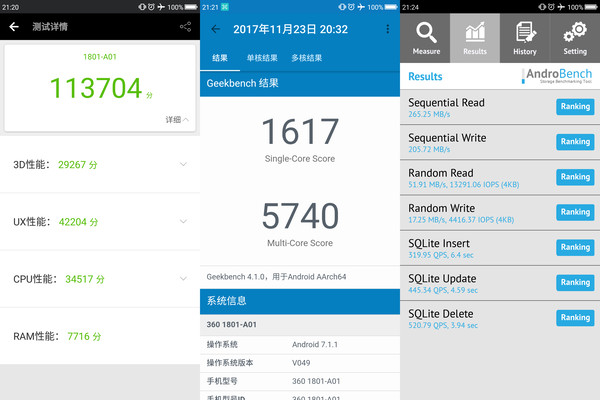The height and width of the screenshot is (400, 600).
Task: Open Ranking for Sequential Write
Action: click(575, 142)
